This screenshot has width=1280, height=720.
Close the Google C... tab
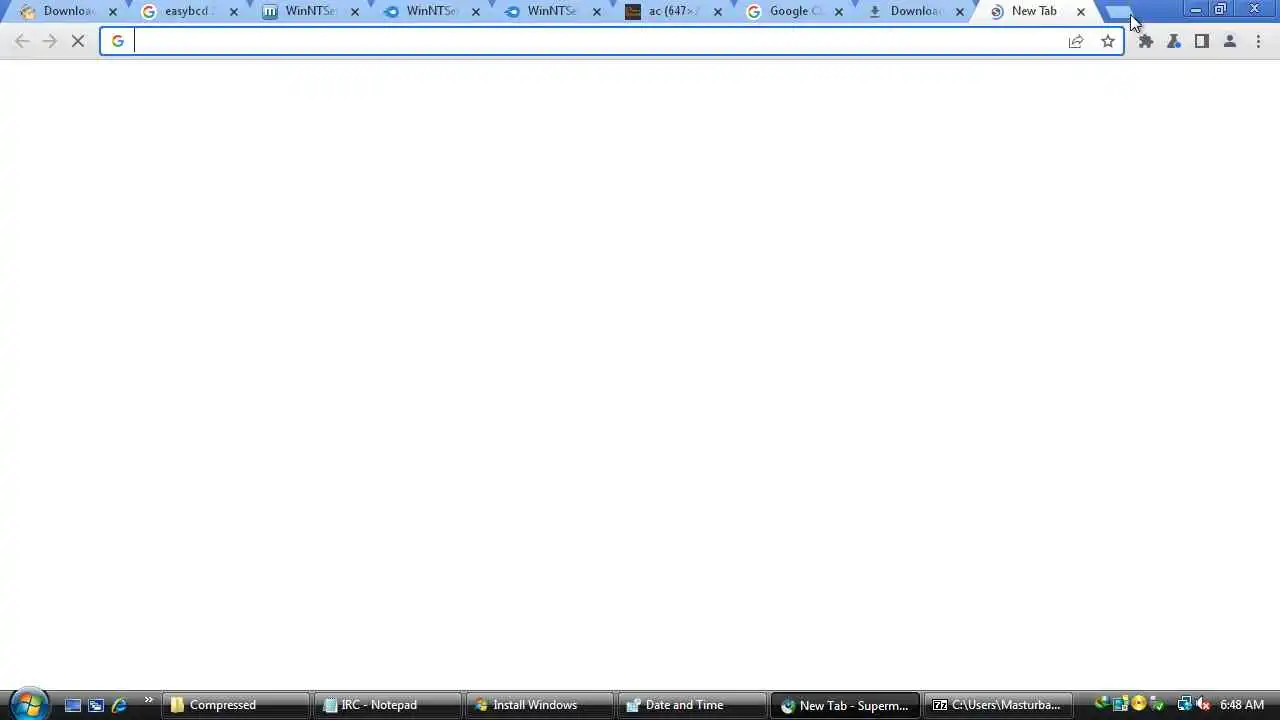point(838,12)
